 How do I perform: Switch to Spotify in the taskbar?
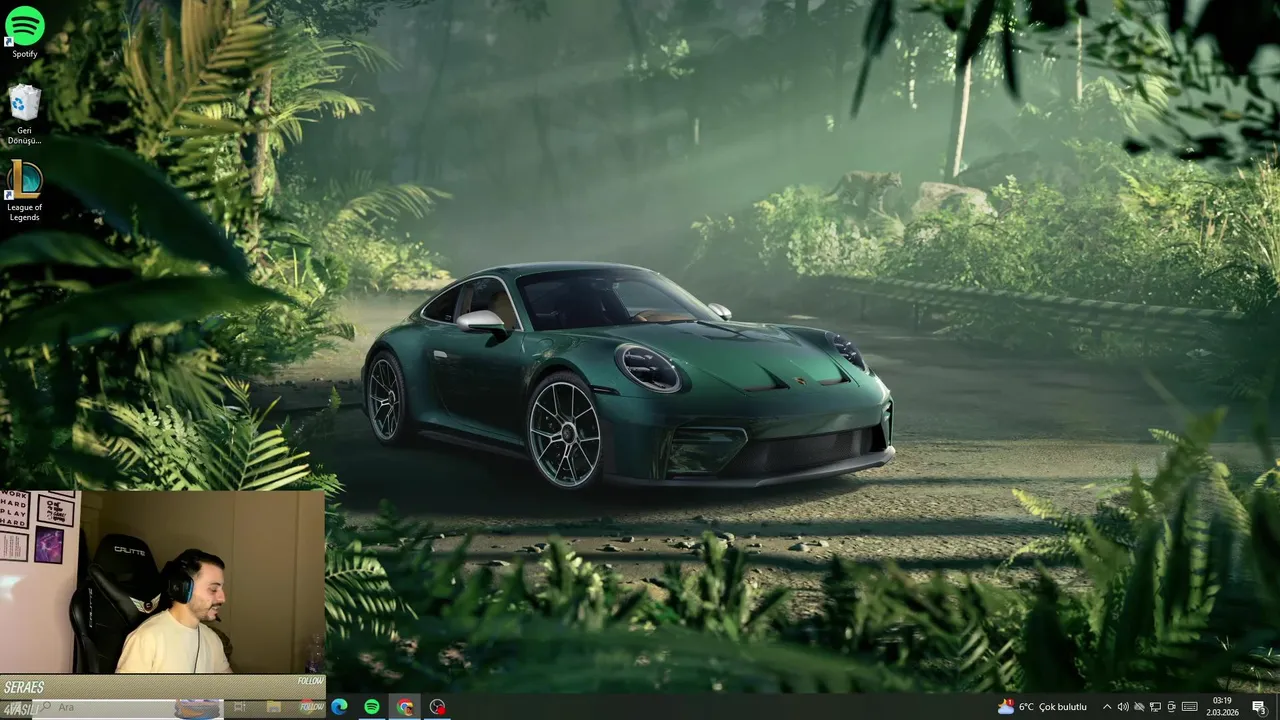(x=372, y=707)
